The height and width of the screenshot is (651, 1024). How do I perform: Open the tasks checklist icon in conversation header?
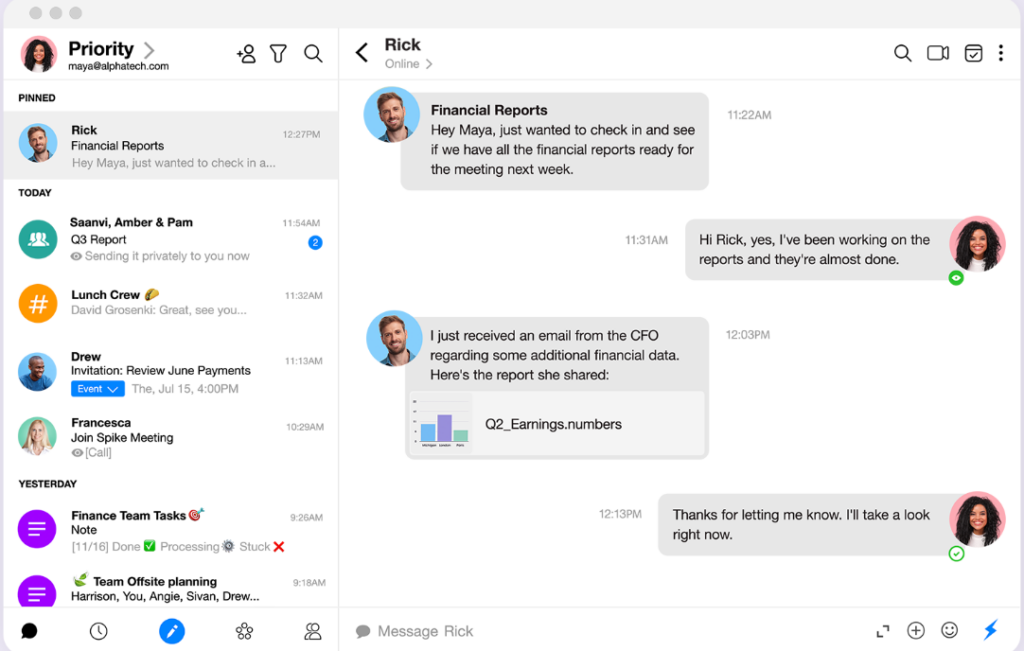point(973,53)
